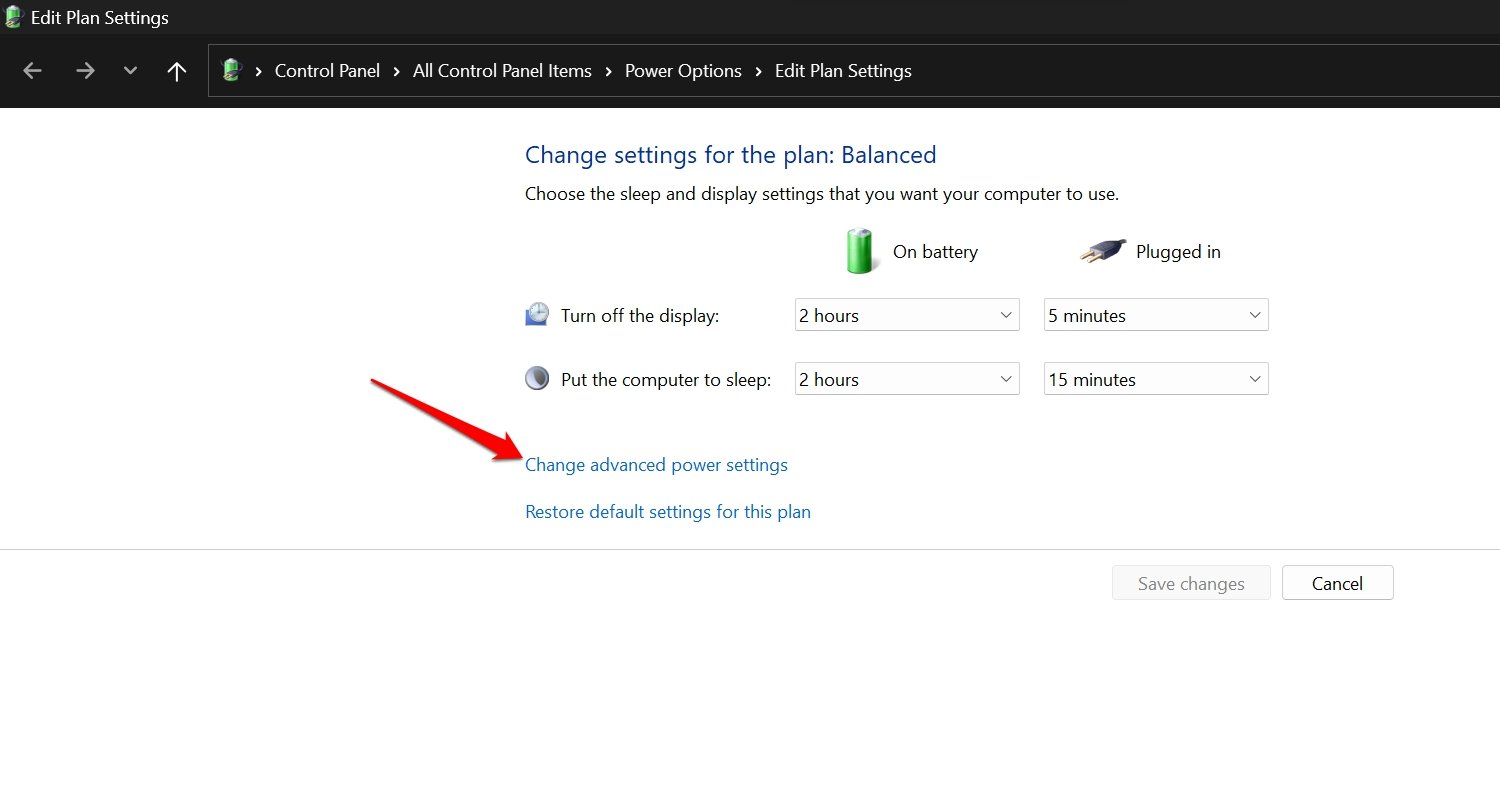This screenshot has height=798, width=1500.
Task: Click the battery icon in address bar
Action: 232,70
